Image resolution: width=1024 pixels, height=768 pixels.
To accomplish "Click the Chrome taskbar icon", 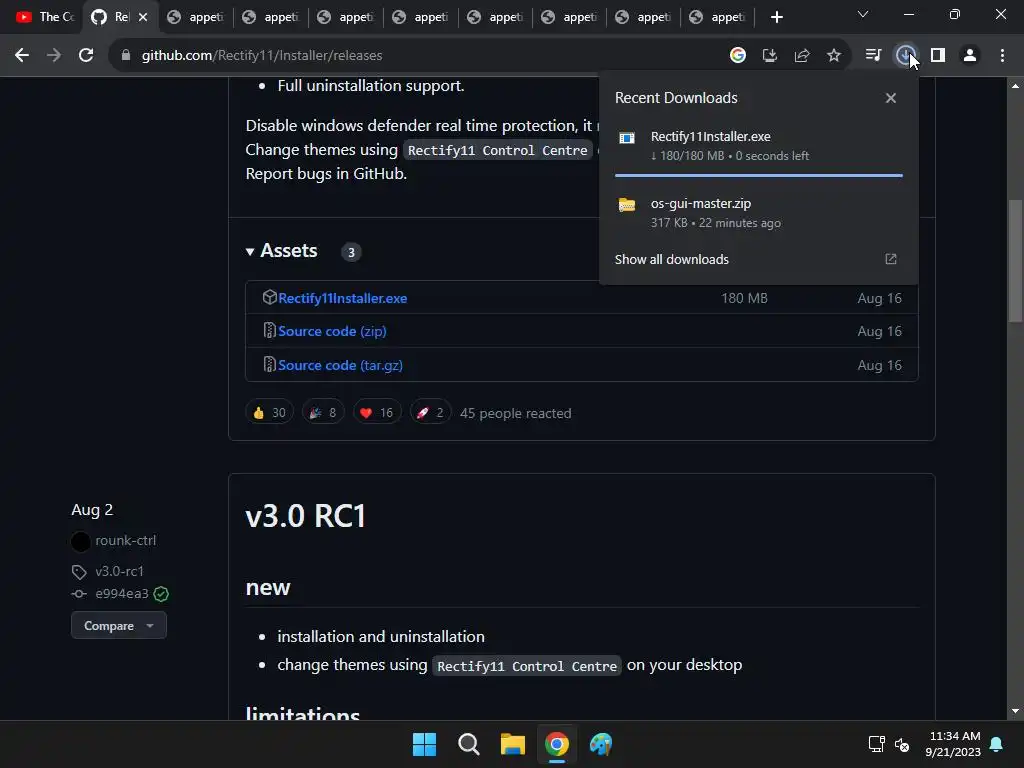I will point(556,744).
